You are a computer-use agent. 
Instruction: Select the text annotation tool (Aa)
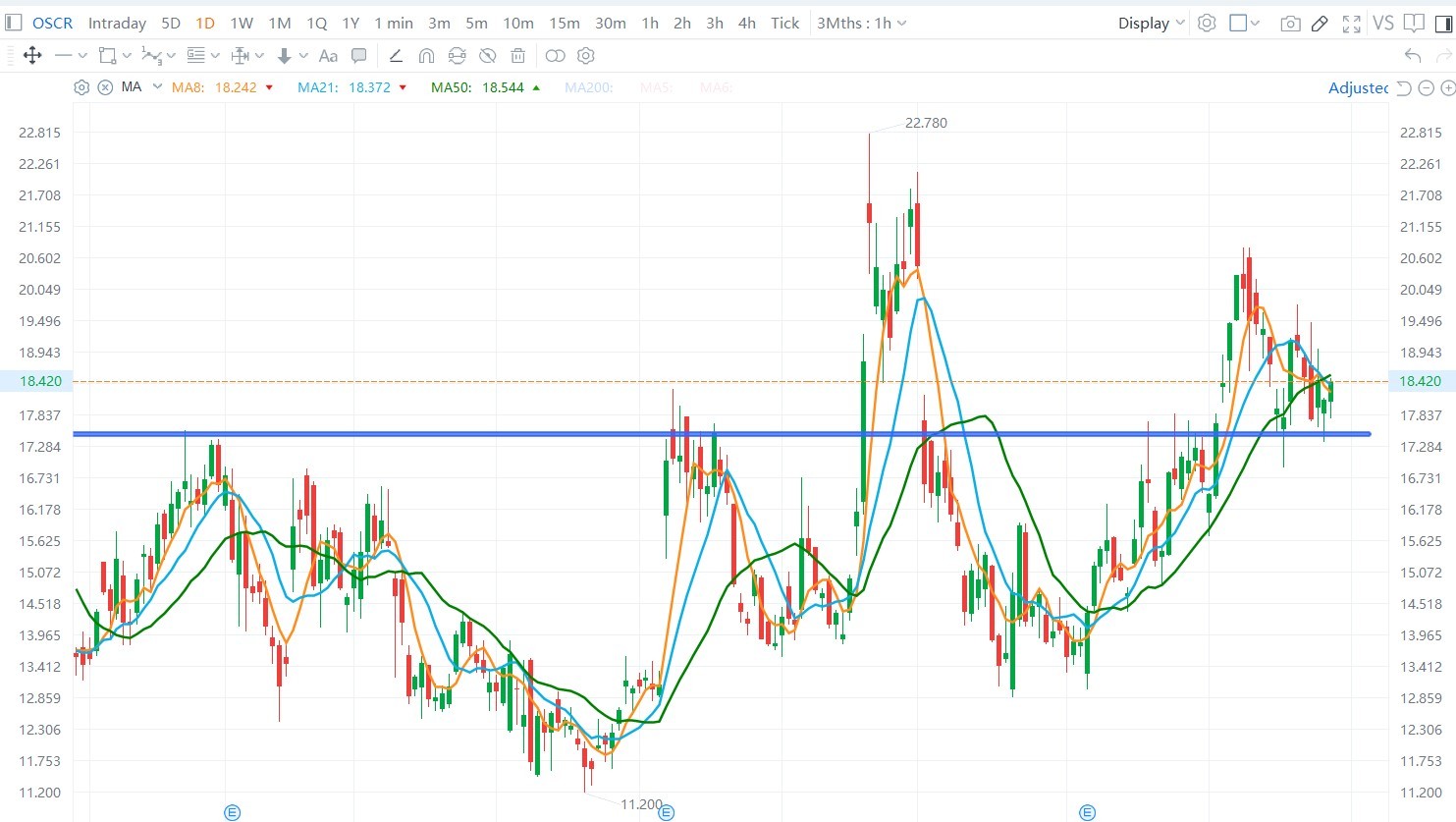pos(328,56)
